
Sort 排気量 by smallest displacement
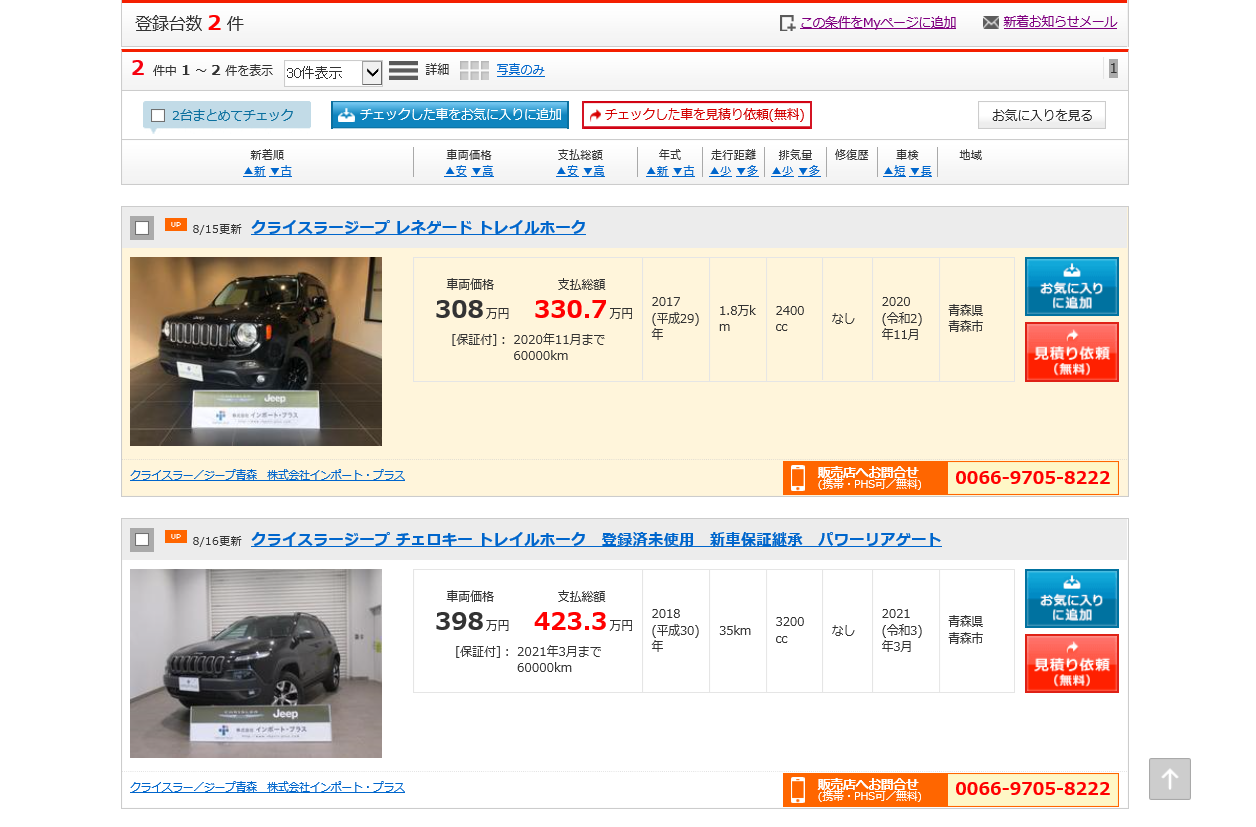pos(783,171)
